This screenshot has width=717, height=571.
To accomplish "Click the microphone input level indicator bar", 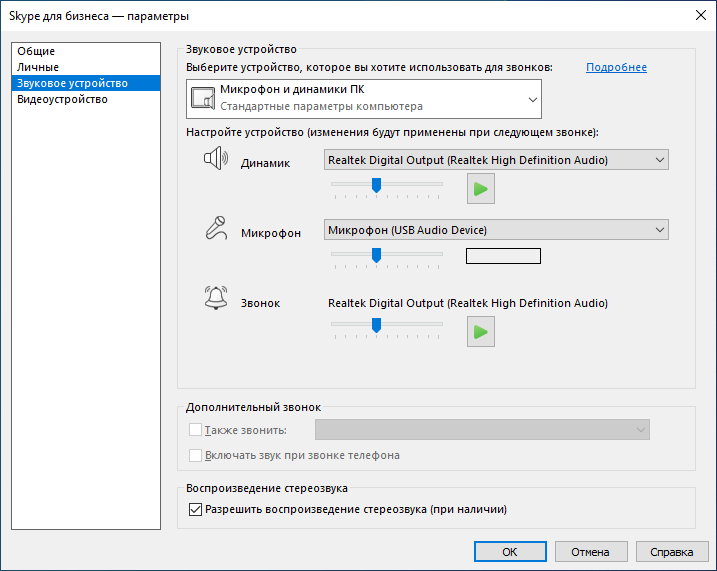I will (503, 256).
